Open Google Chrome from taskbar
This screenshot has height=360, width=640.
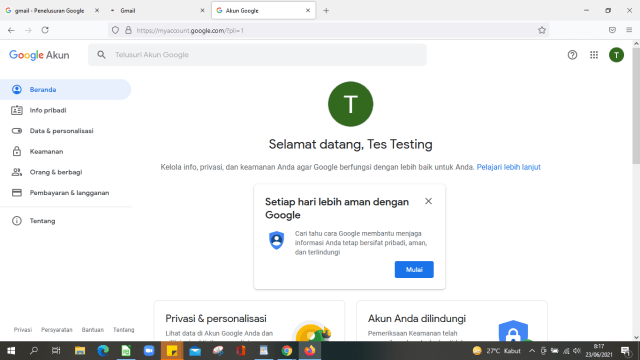[287, 351]
